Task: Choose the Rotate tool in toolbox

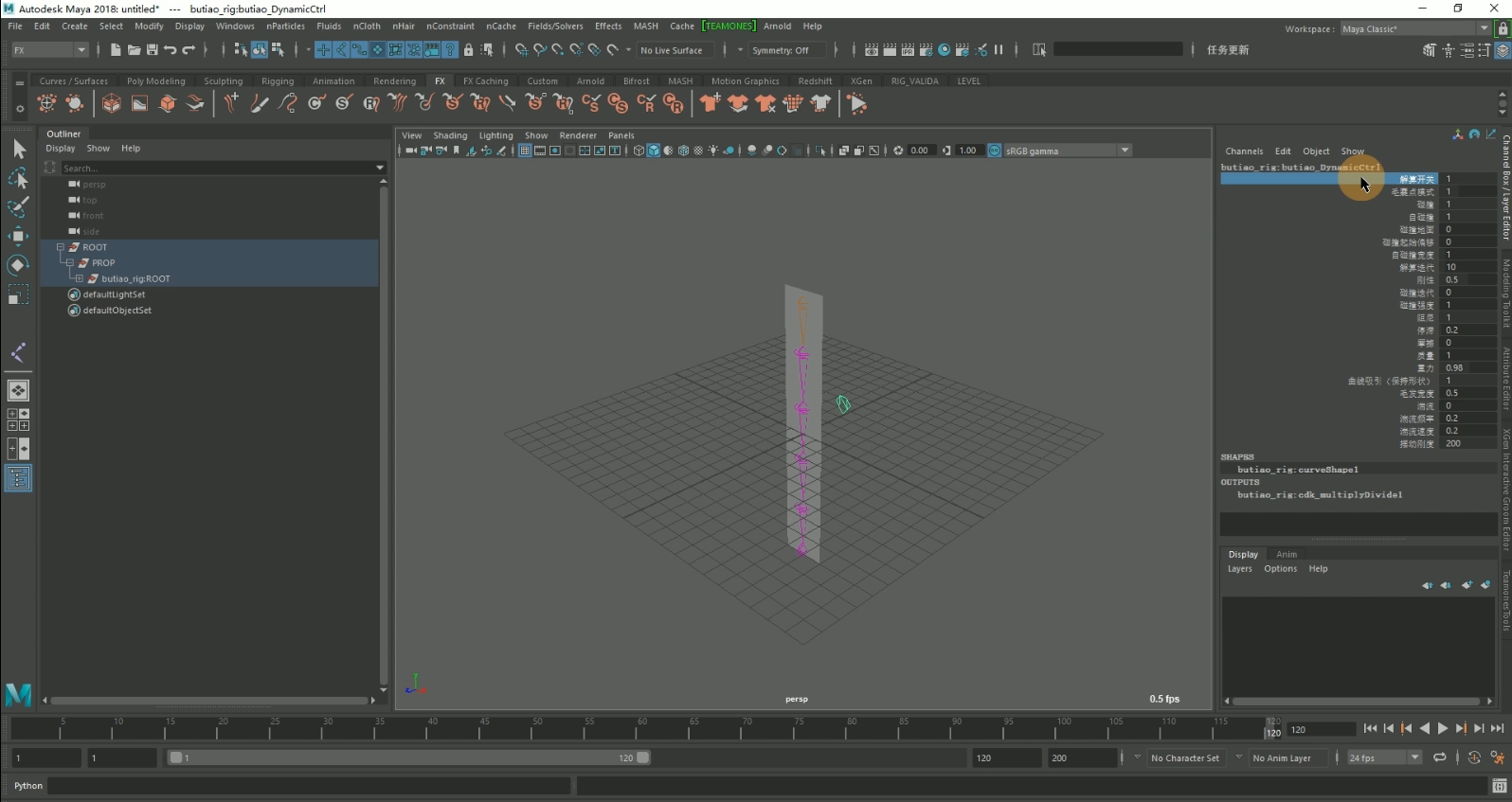Action: click(x=18, y=265)
